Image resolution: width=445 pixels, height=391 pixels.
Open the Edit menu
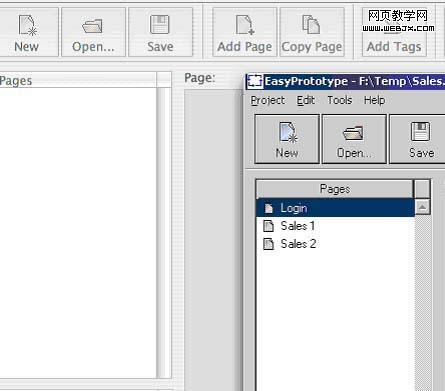306,100
